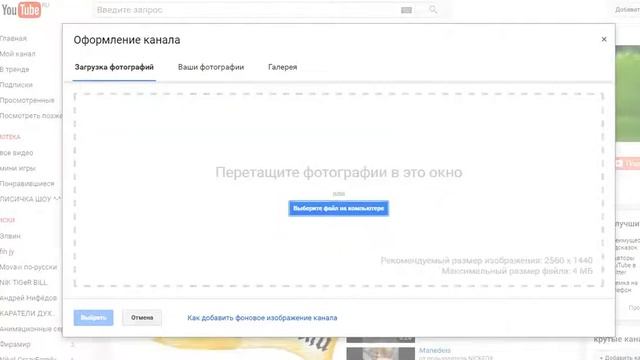Close the Оформление канала dialog
This screenshot has width=640, height=360.
(x=604, y=39)
